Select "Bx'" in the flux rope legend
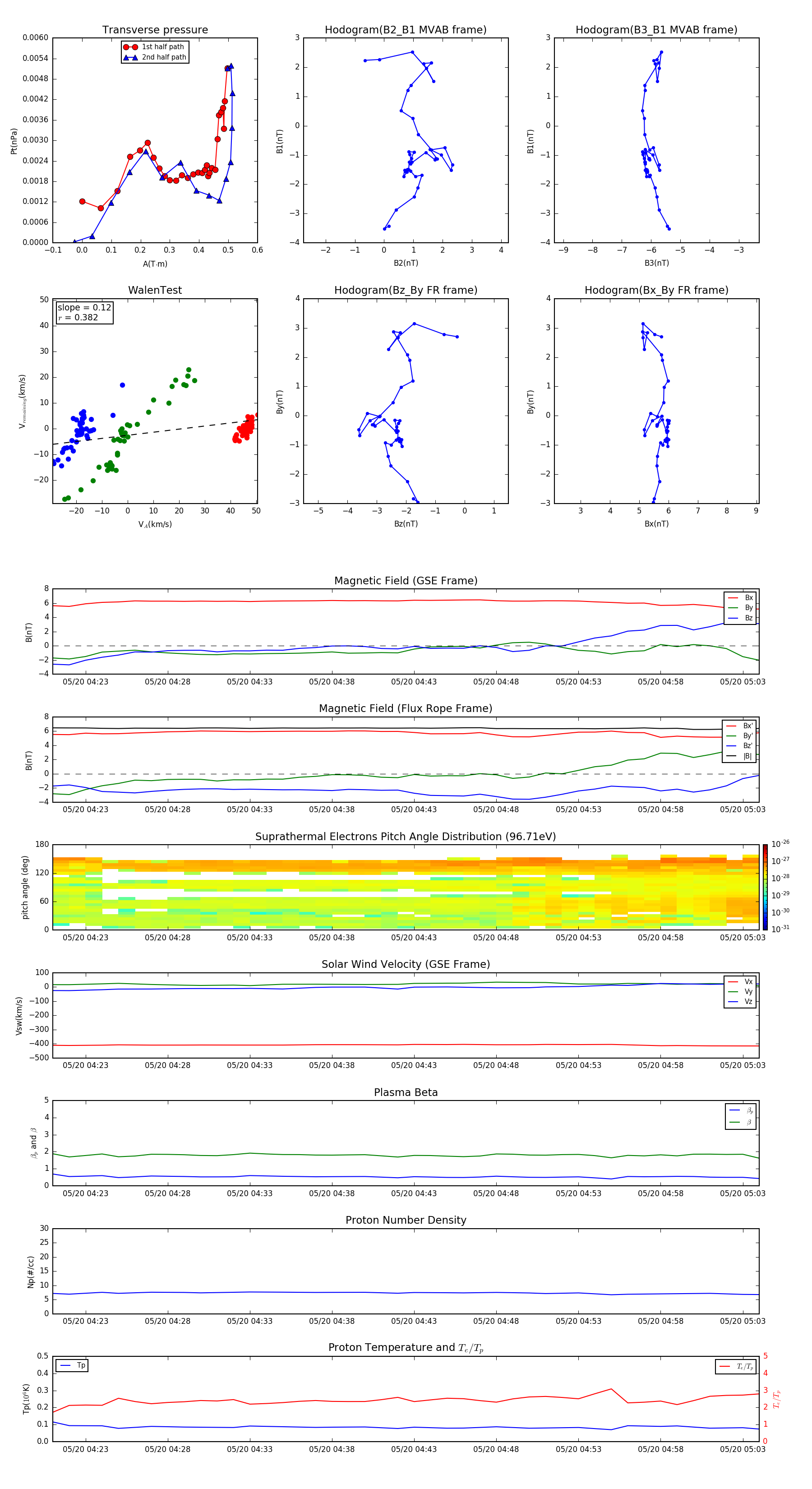This screenshot has width=812, height=1489. tap(739, 726)
